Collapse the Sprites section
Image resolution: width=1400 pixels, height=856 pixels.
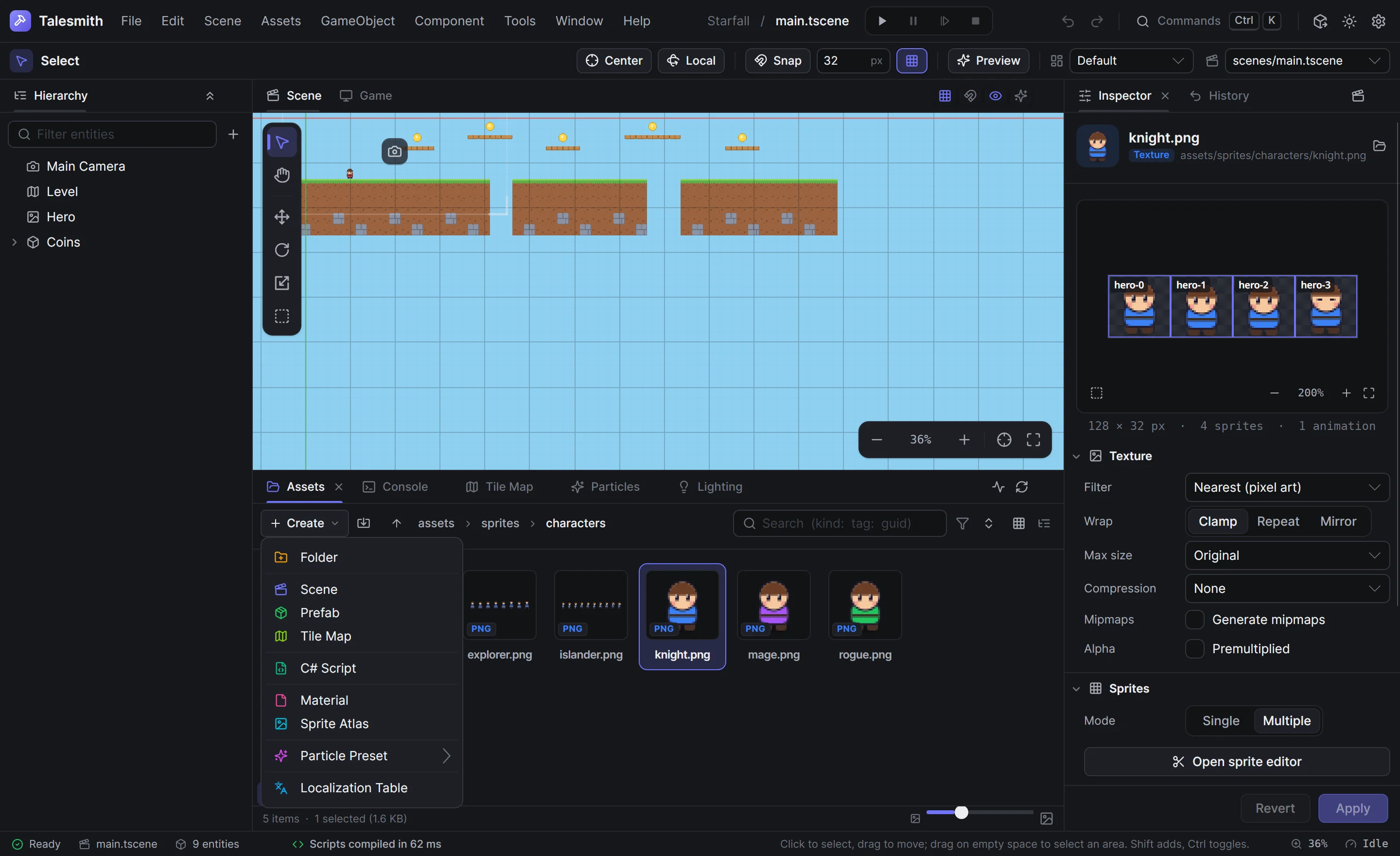(1076, 688)
